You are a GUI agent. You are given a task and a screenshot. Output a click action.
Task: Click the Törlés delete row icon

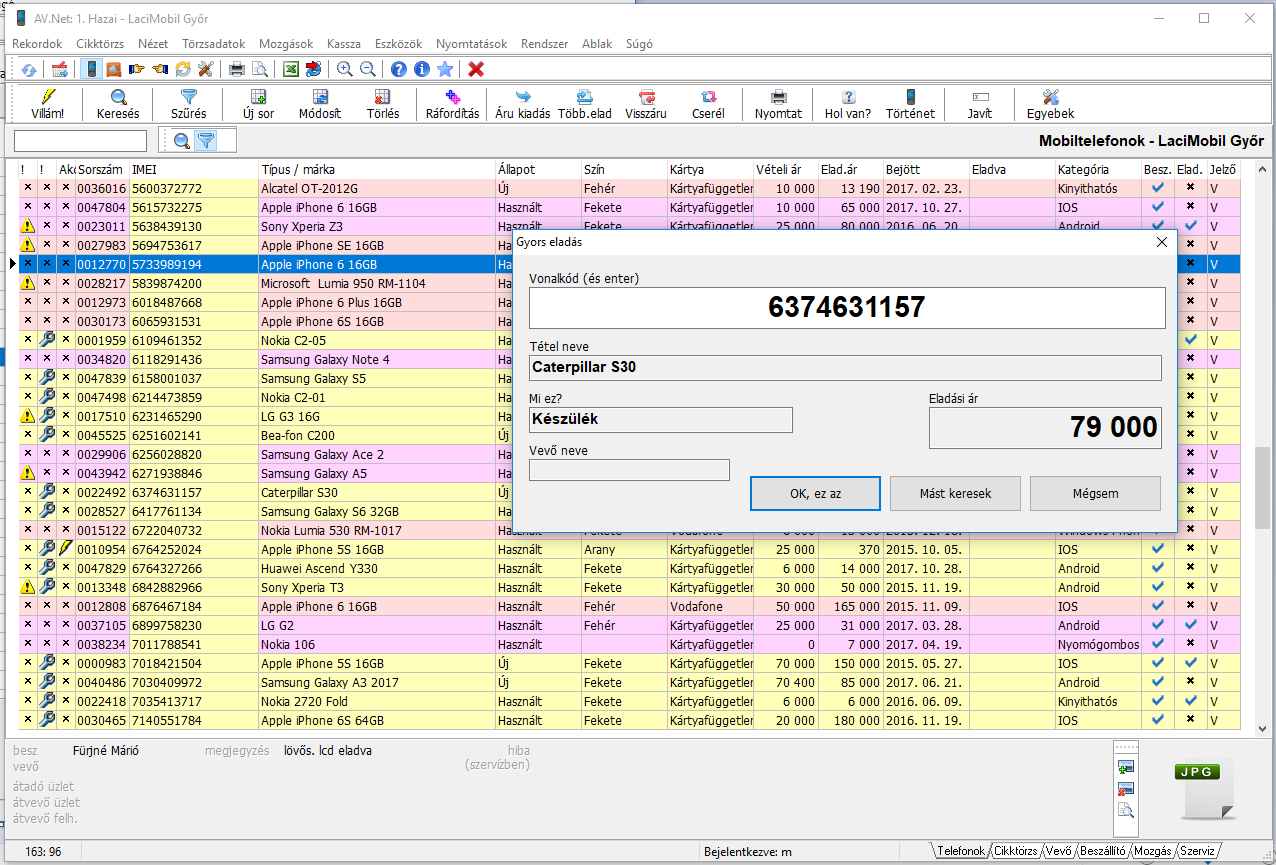[x=382, y=103]
